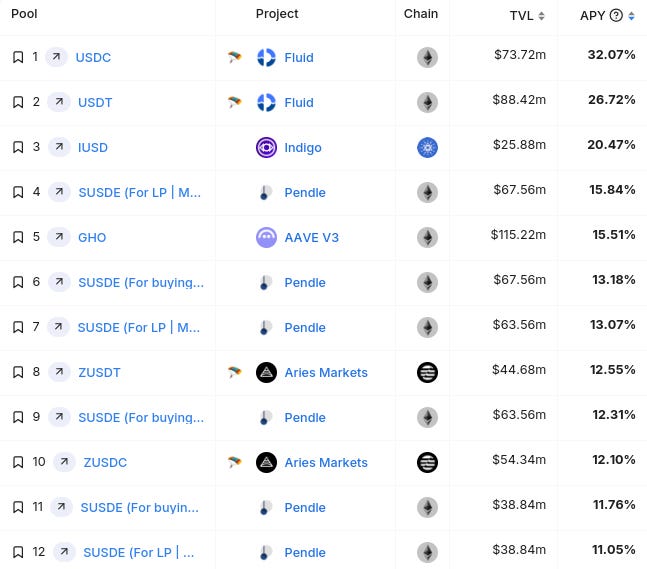The image size is (647, 569).
Task: Open Fluid project link in USDT row
Action: pyautogui.click(x=299, y=102)
